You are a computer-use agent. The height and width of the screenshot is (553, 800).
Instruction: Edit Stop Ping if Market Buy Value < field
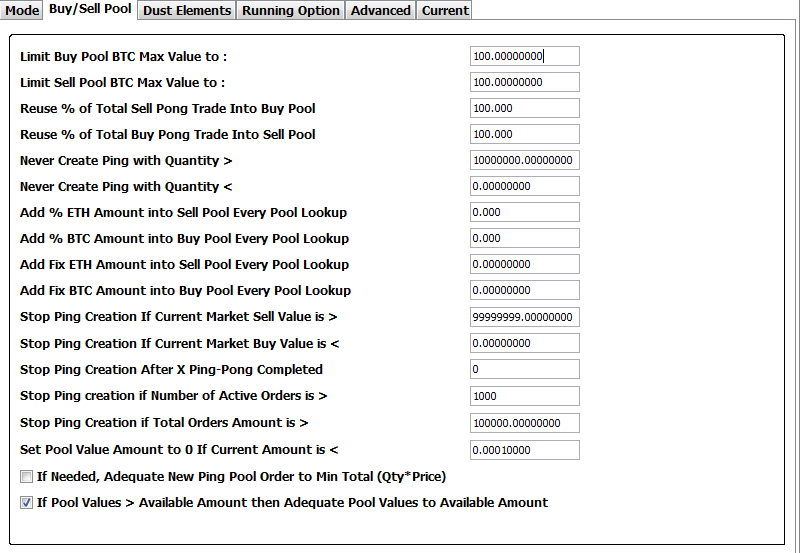tap(524, 343)
